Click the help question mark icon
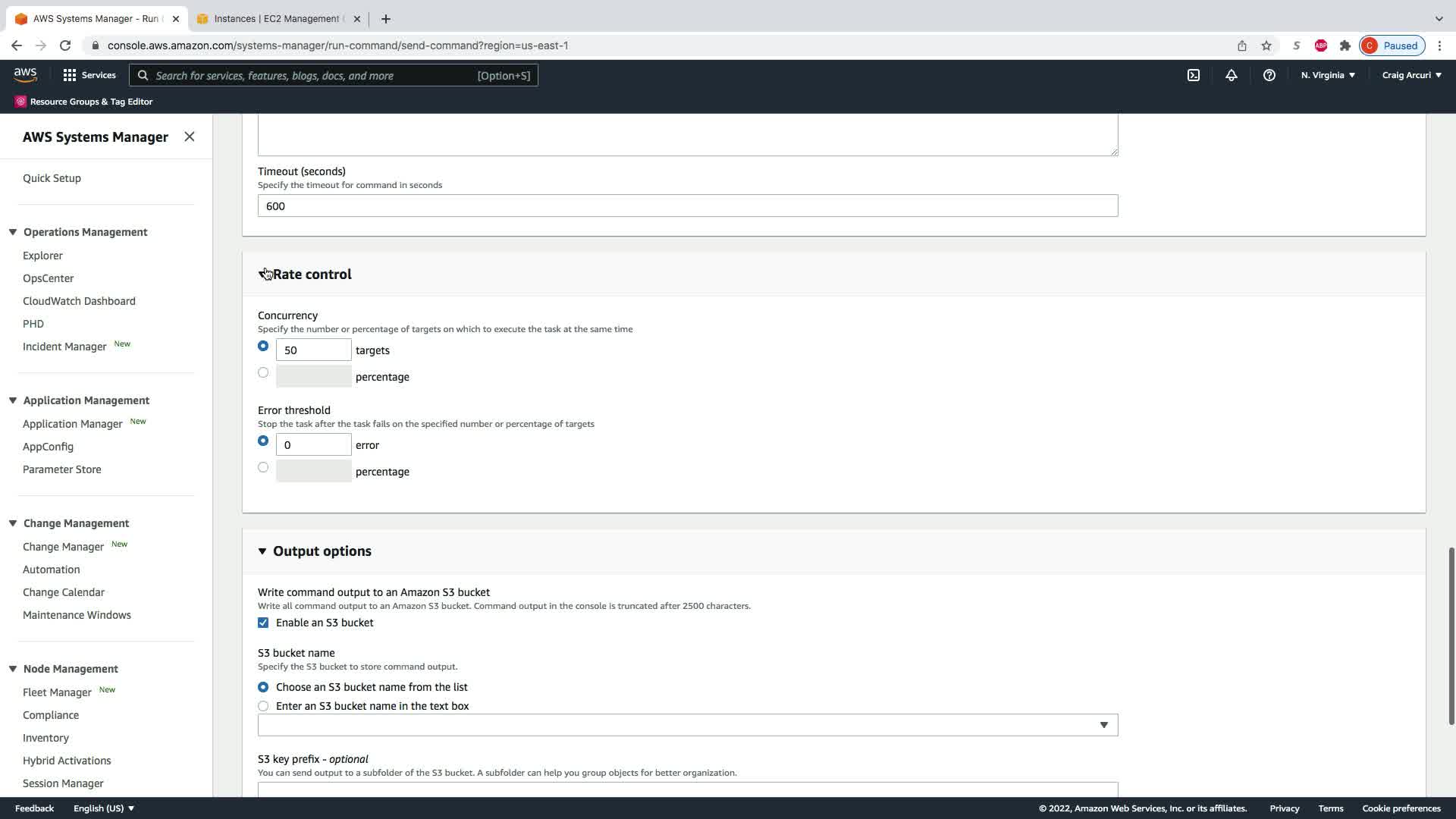The width and height of the screenshot is (1456, 819). tap(1269, 75)
